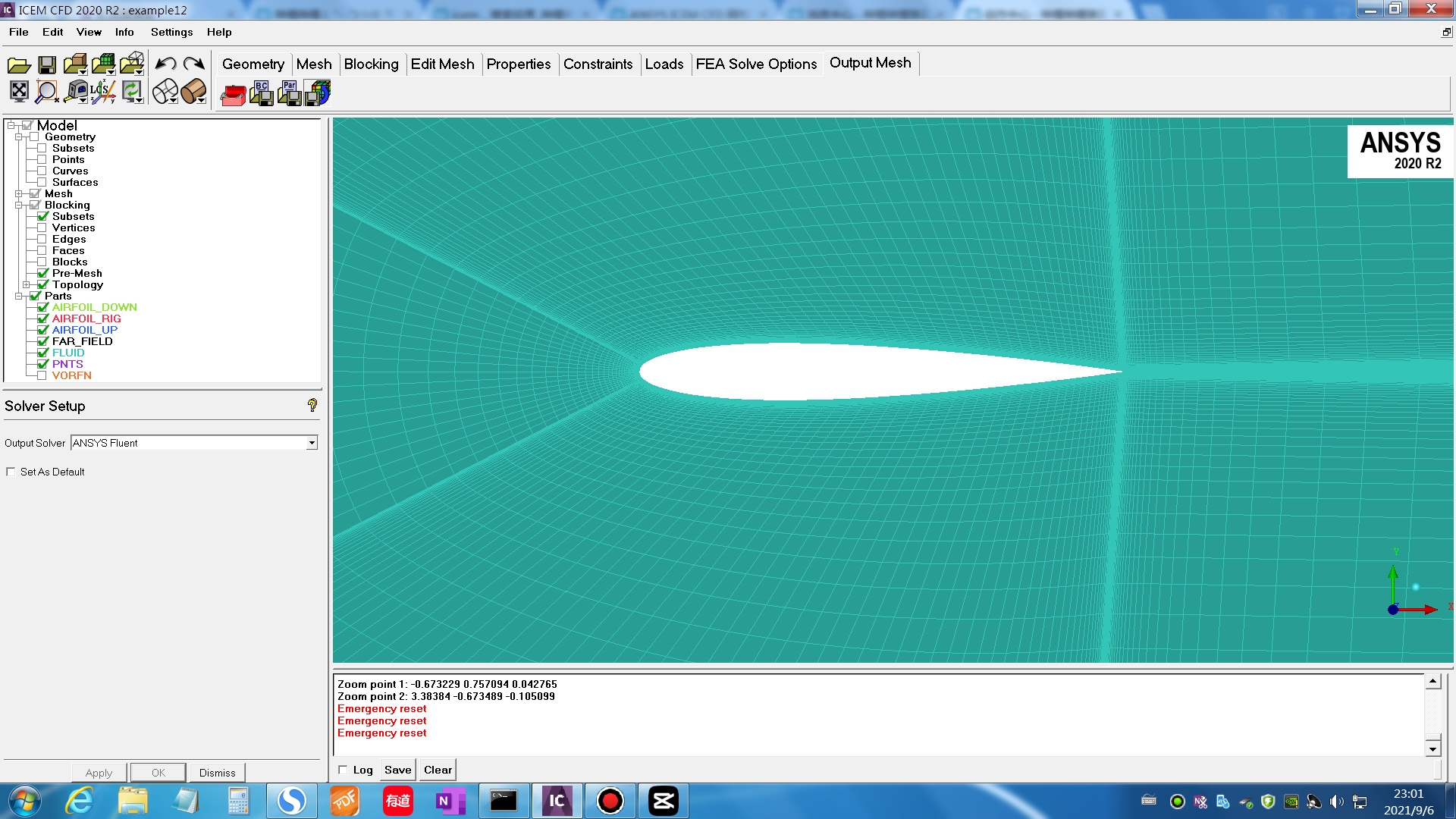1456x819 pixels.
Task: Click the message log scrollbar down arrow
Action: pyautogui.click(x=1432, y=749)
